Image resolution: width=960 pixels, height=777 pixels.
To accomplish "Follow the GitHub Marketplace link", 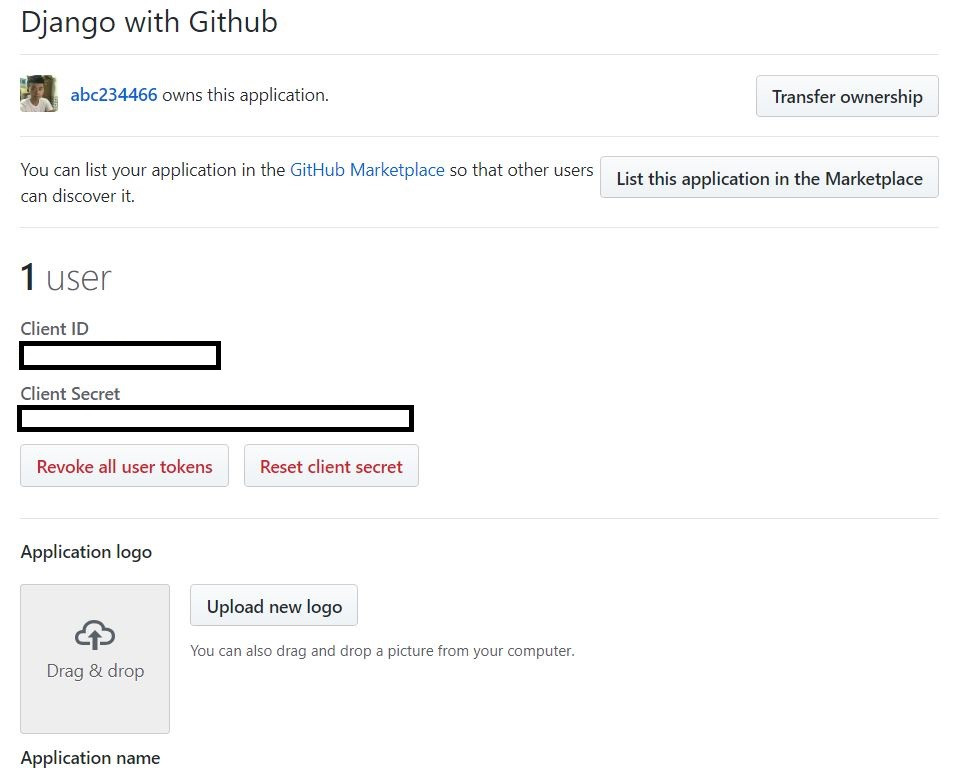I will (x=367, y=170).
